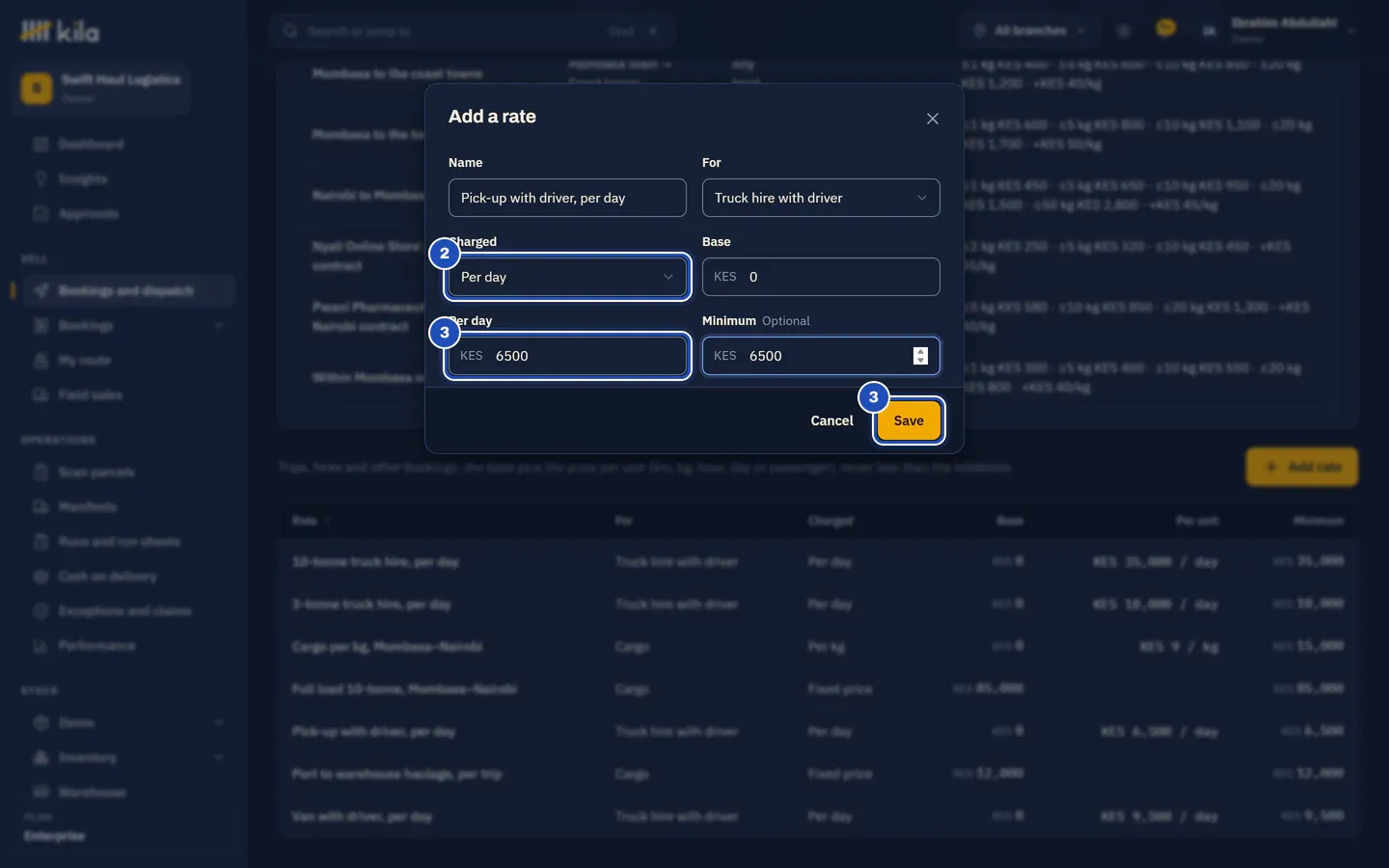1389x868 pixels.
Task: Close the Add a rate dialog
Action: click(932, 119)
